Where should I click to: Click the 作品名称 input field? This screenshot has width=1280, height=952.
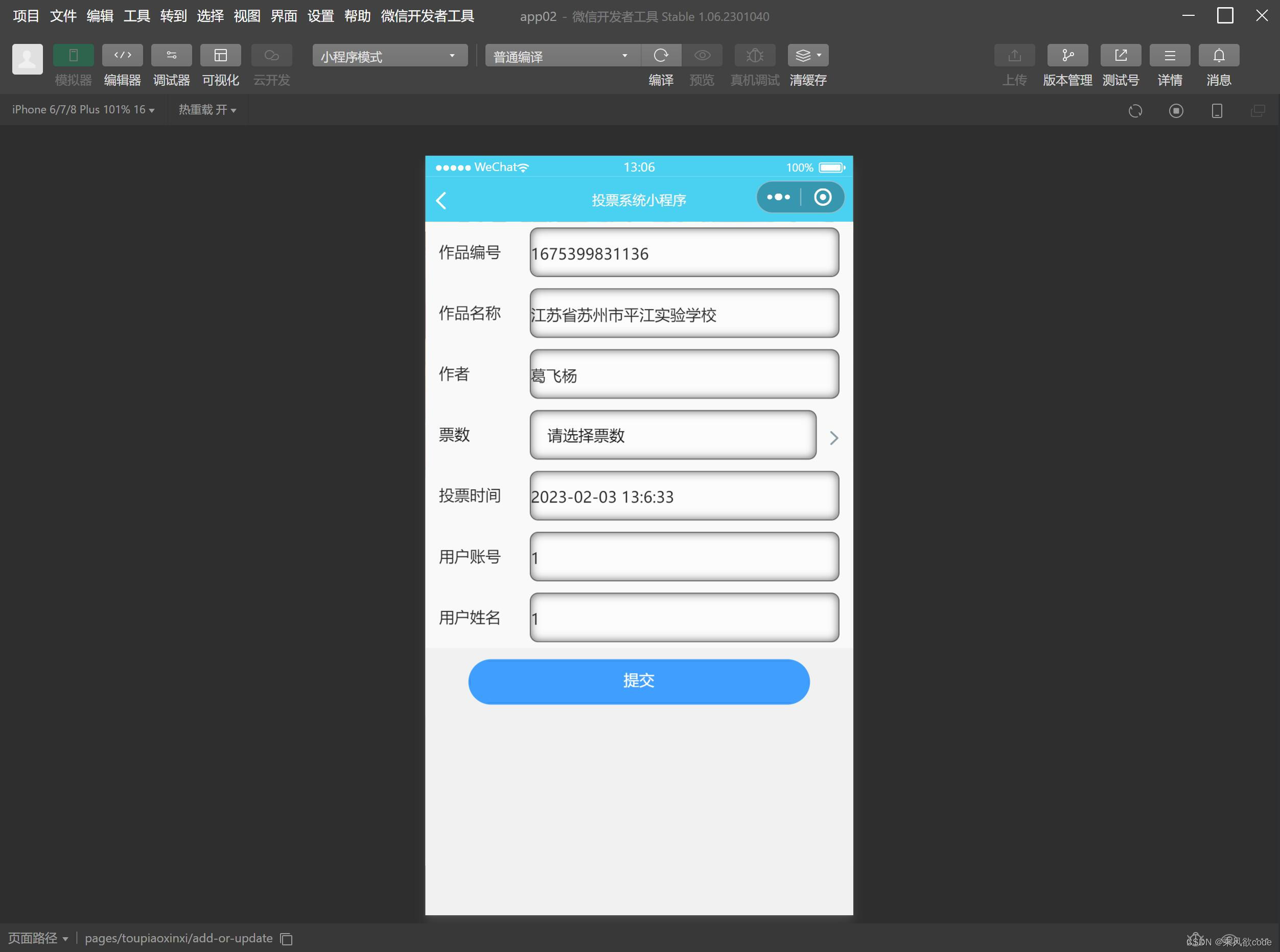point(683,314)
